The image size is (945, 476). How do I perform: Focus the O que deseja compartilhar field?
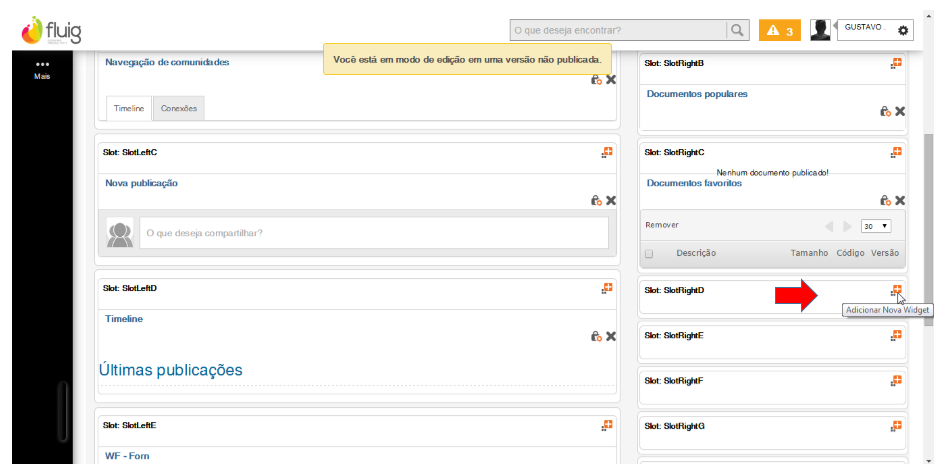[373, 233]
